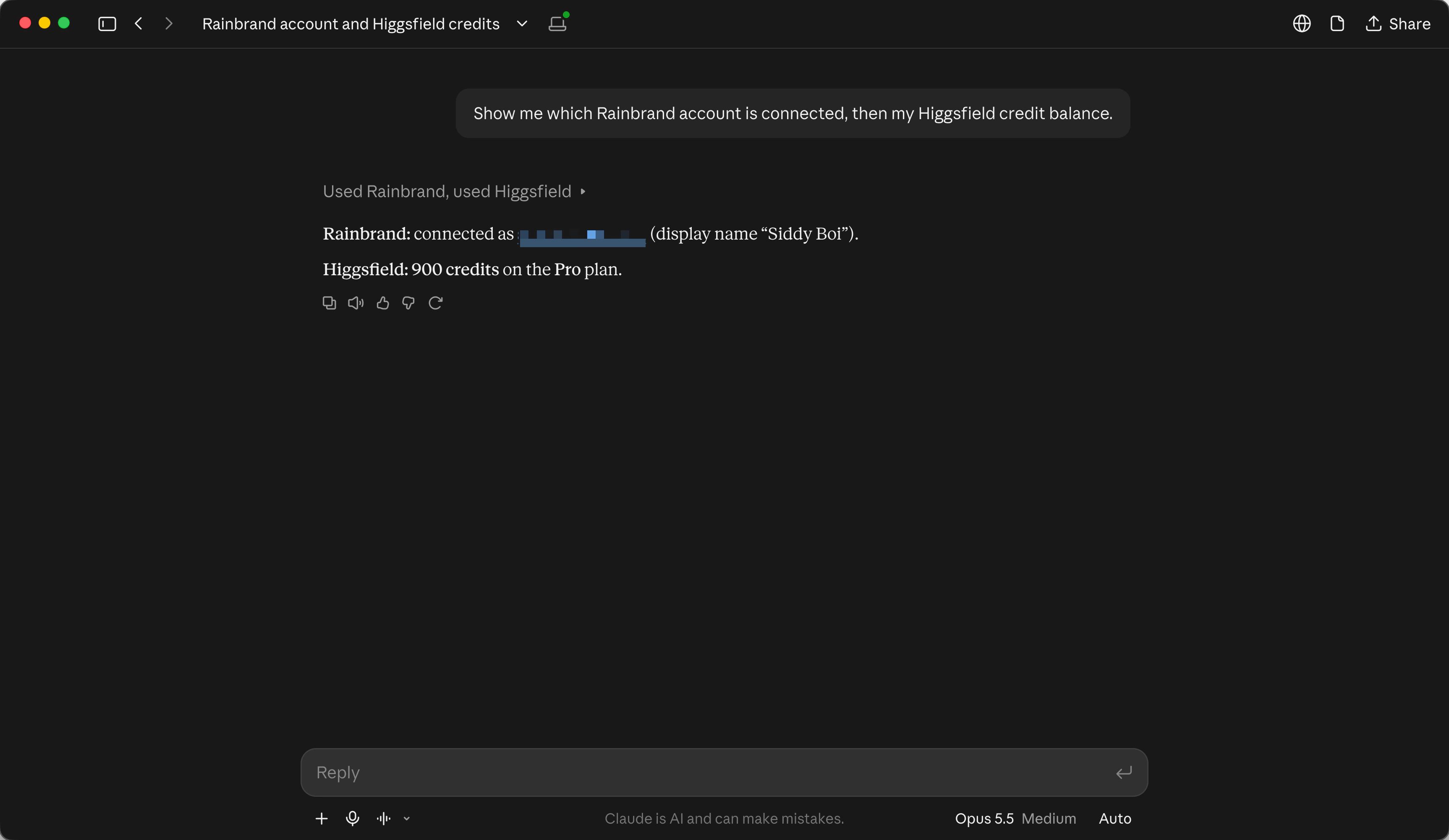The width and height of the screenshot is (1449, 840).
Task: Click the Share button
Action: coord(1398,23)
